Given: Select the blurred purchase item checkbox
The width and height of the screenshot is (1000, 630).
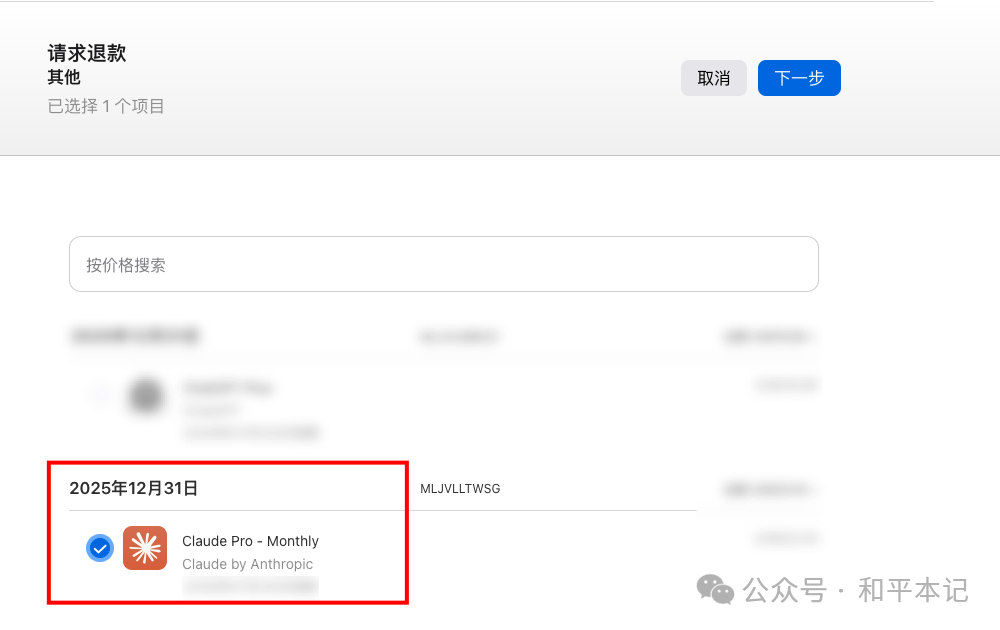Looking at the screenshot, I should click(100, 395).
